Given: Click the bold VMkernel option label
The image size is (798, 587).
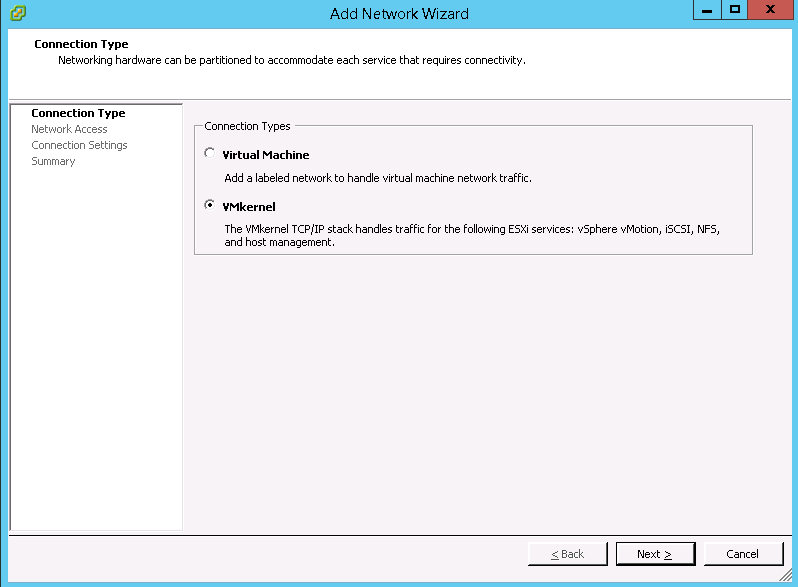Looking at the screenshot, I should [x=248, y=207].
